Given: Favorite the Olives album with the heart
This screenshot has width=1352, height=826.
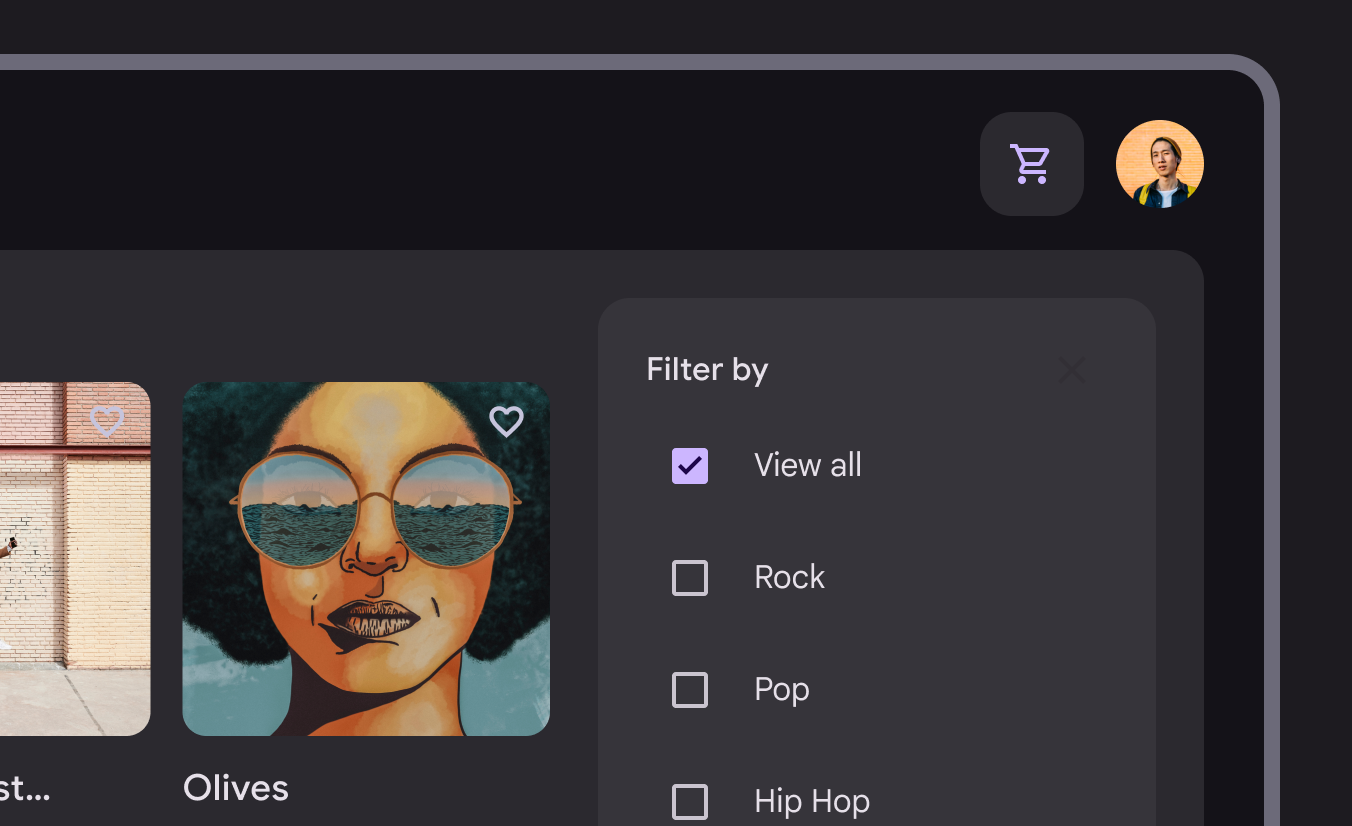Looking at the screenshot, I should pyautogui.click(x=506, y=422).
